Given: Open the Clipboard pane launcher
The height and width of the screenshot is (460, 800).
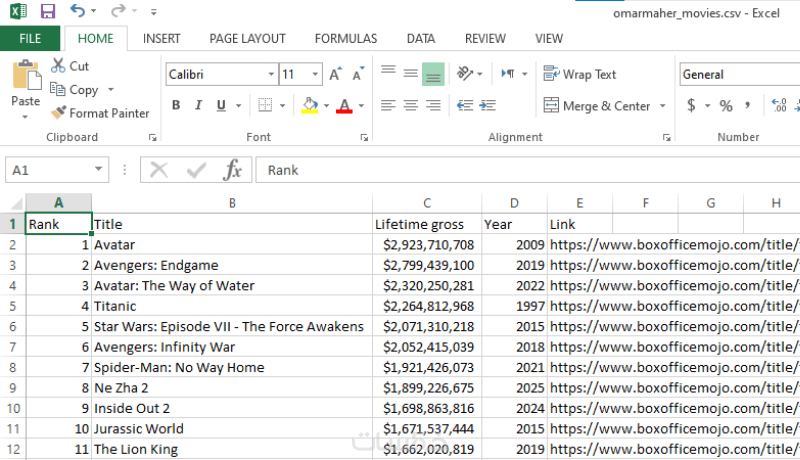Looking at the screenshot, I should click(x=152, y=137).
